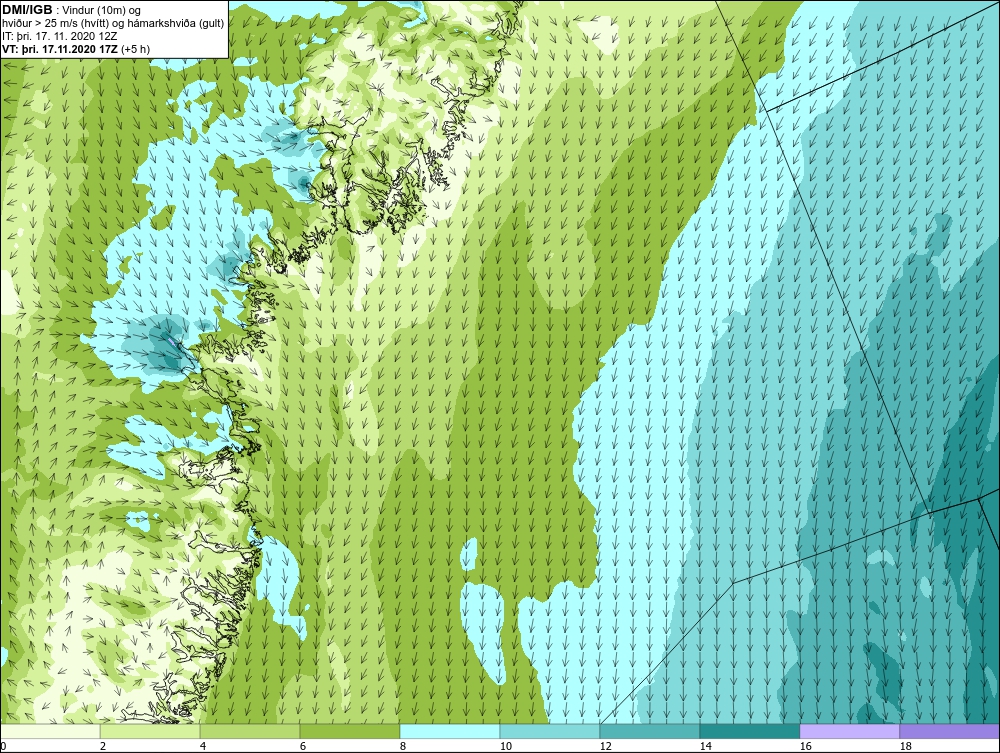Pick the light teal 10–12 m/s legend swatch
Image resolution: width=1000 pixels, height=753 pixels.
(x=550, y=731)
